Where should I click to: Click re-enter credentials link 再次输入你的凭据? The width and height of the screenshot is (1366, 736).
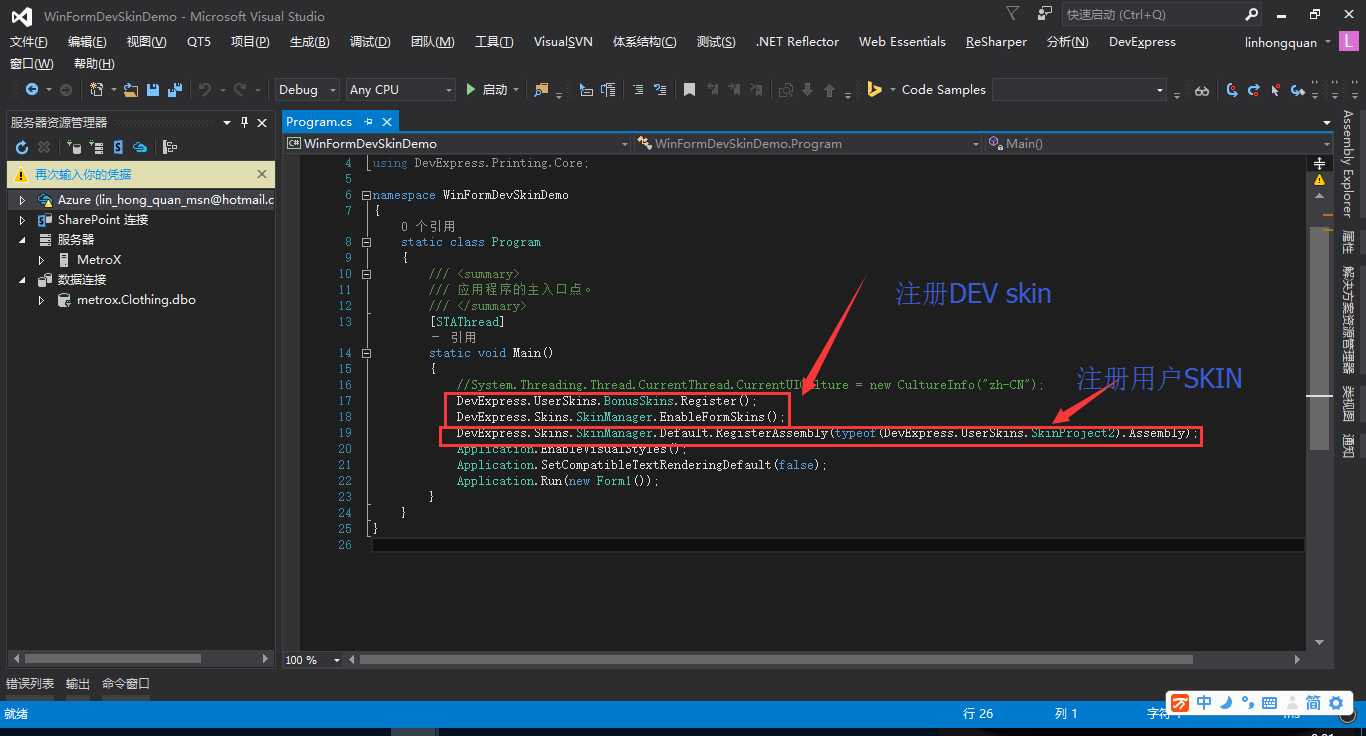(83, 174)
